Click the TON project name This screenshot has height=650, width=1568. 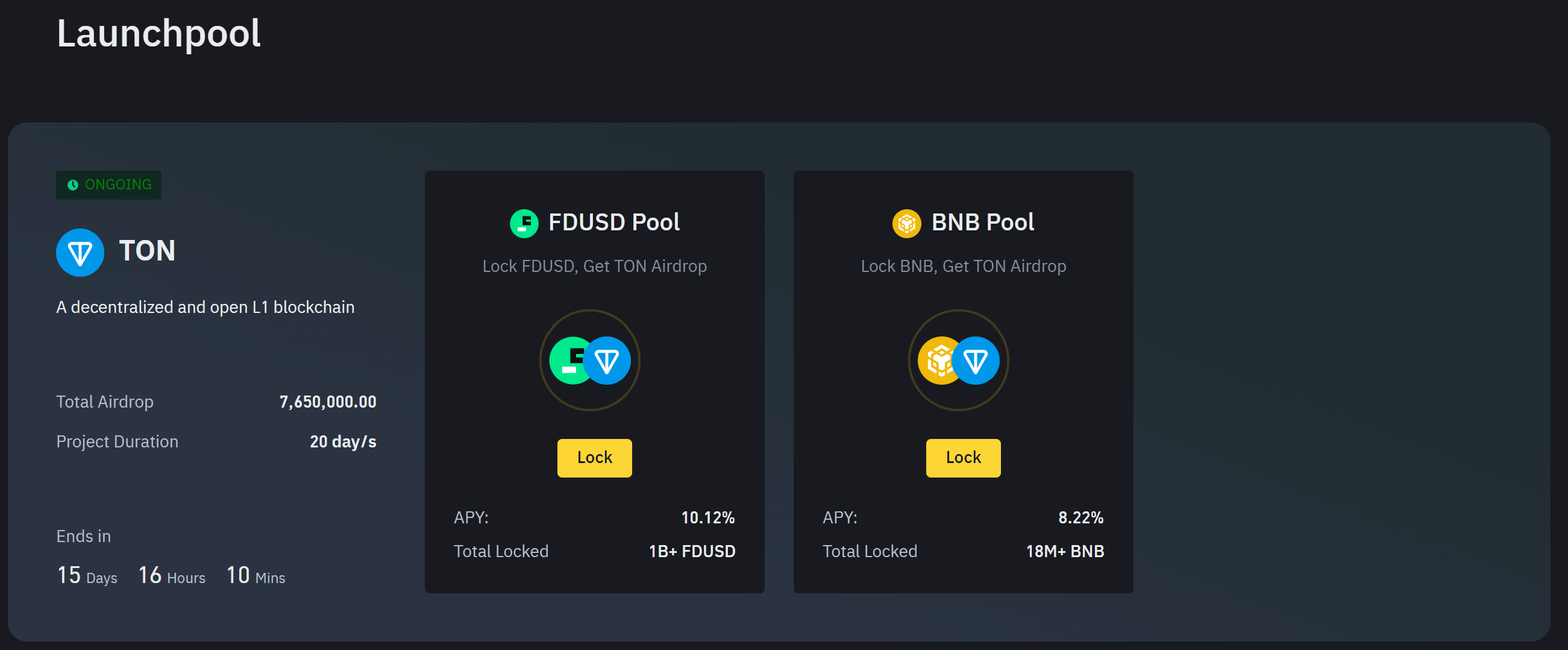click(x=147, y=251)
